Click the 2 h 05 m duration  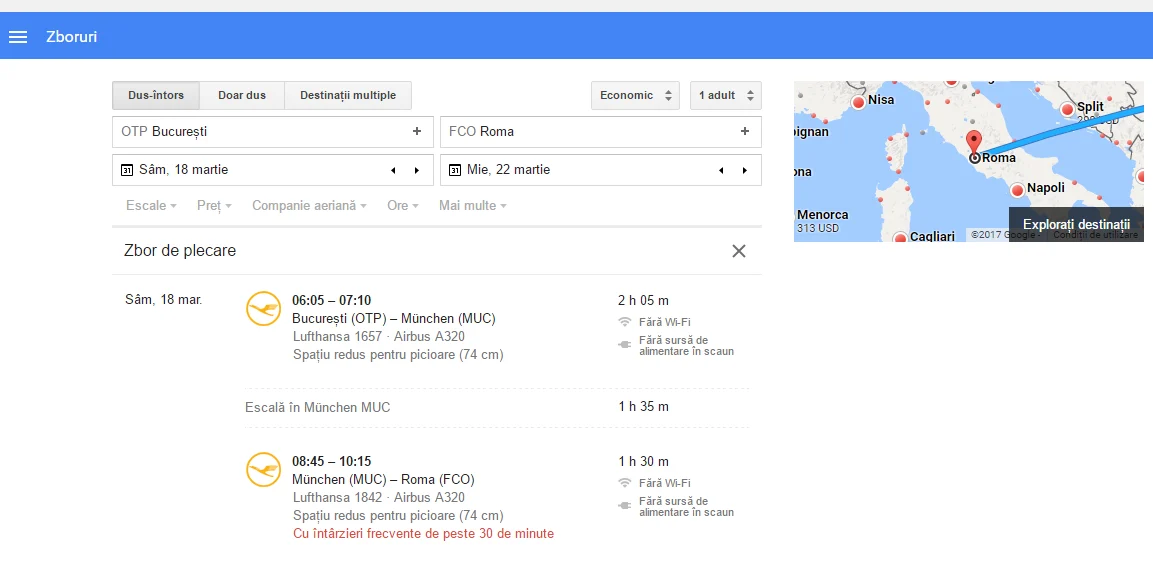click(x=644, y=300)
